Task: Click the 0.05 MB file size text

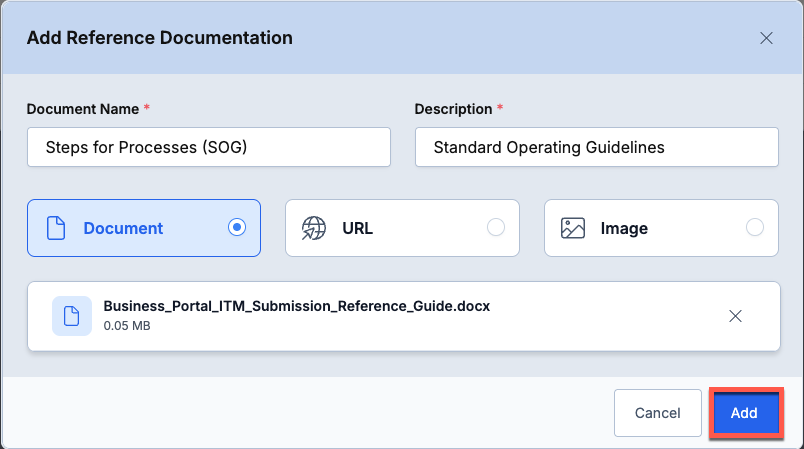Action: tap(127, 326)
